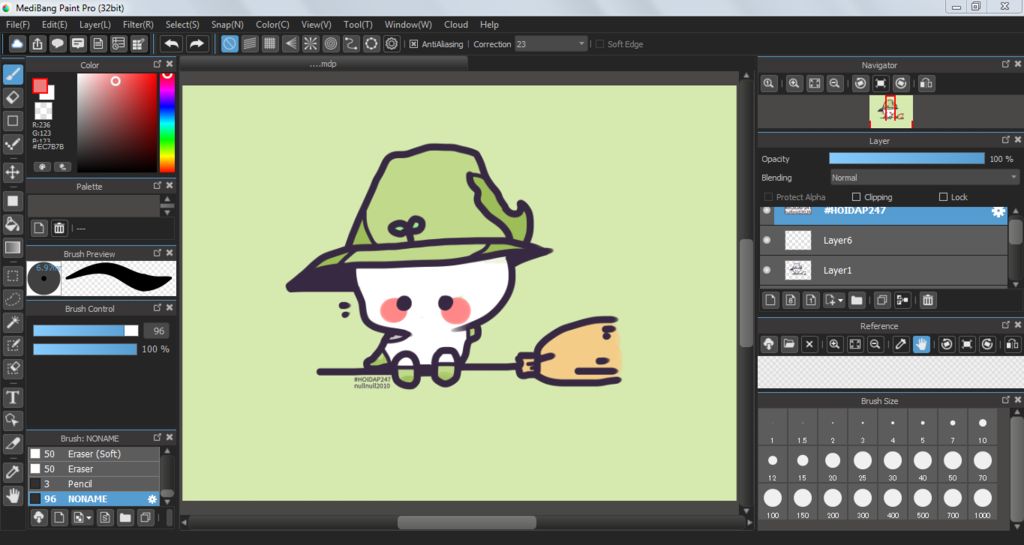Viewport: 1024px width, 545px height.
Task: Select the Text tool
Action: 12,397
